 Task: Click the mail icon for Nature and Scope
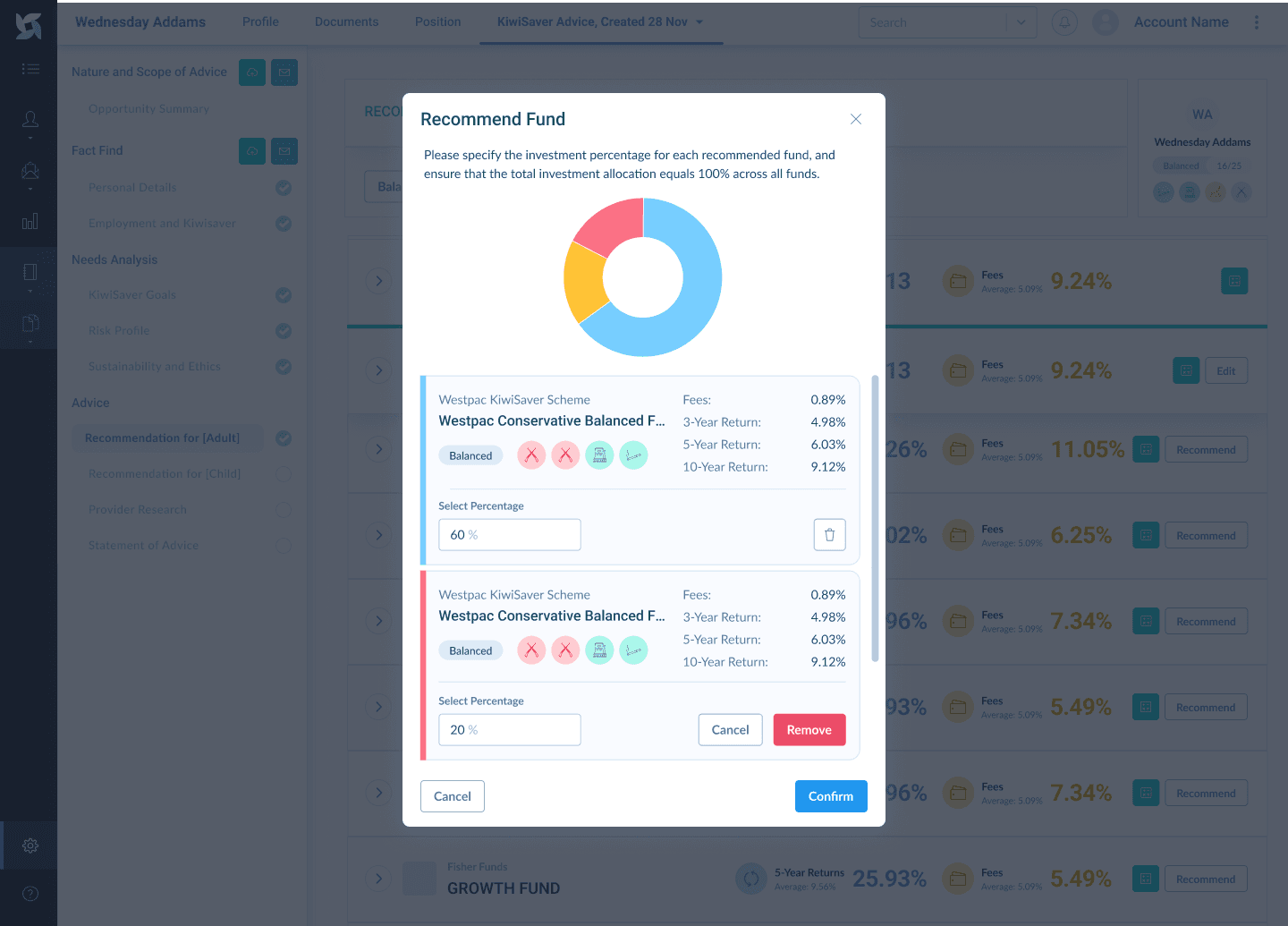tap(284, 72)
